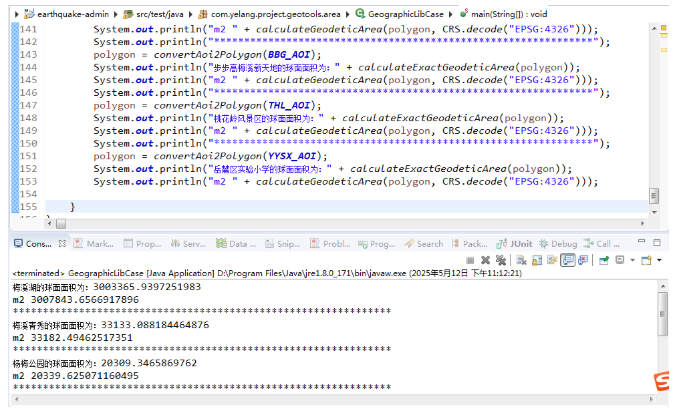Click editor vertical scrollbar up arrow
Viewport: 674px width, 415px height.
pyautogui.click(x=654, y=28)
